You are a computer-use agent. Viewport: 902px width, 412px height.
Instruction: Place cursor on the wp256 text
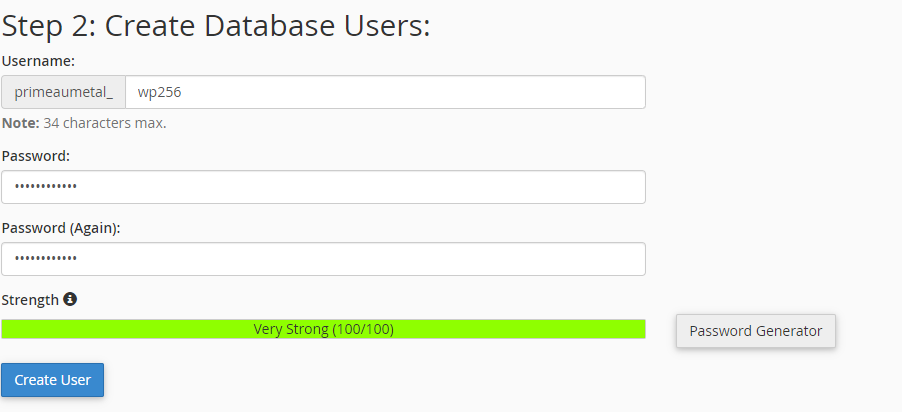[x=159, y=92]
